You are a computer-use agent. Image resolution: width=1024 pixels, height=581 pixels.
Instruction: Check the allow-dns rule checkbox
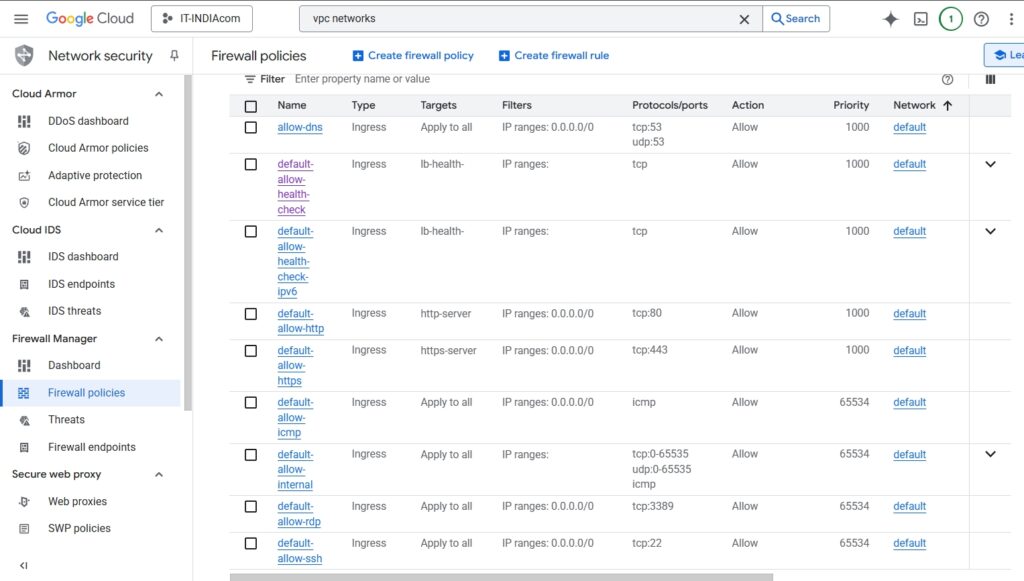251,127
